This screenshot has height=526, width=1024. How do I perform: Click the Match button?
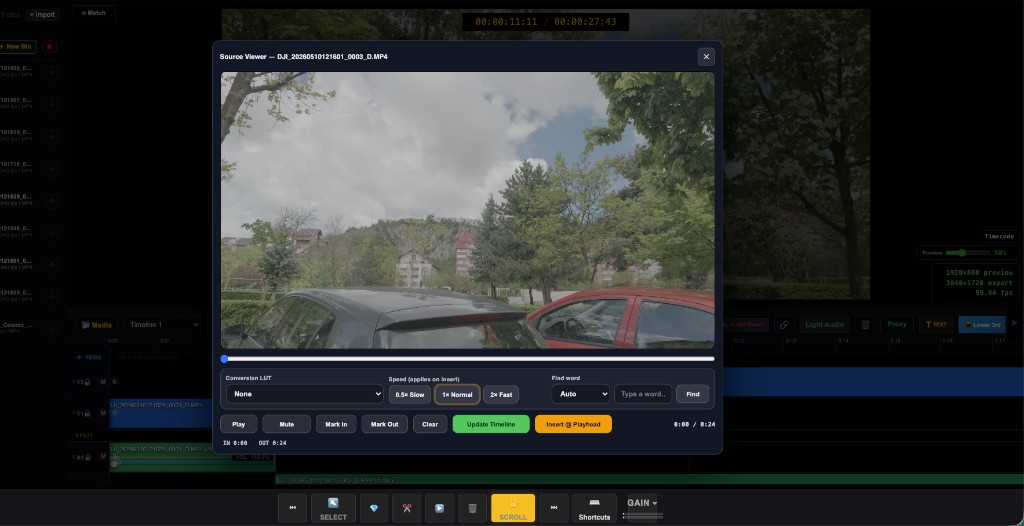tap(93, 12)
